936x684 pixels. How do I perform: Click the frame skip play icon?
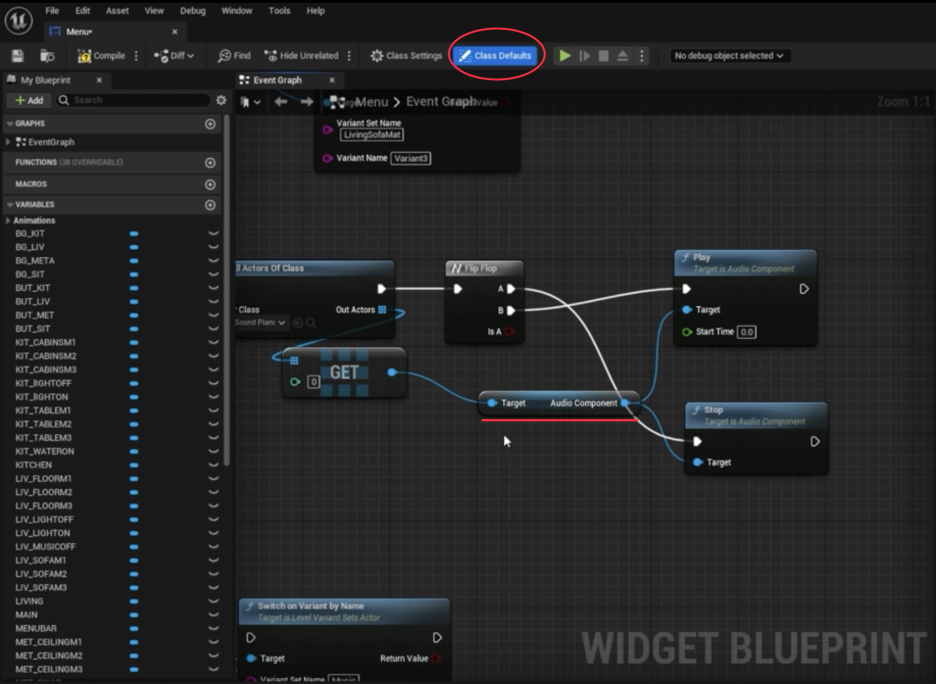coord(585,56)
